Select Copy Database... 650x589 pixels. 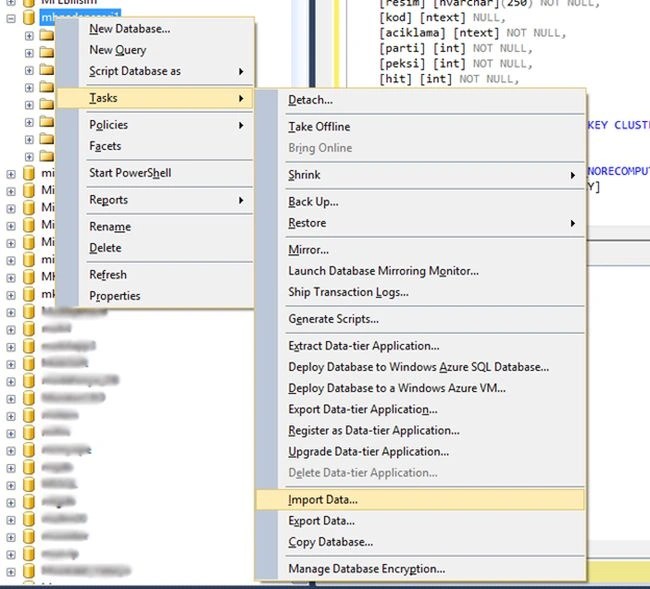(420, 542)
